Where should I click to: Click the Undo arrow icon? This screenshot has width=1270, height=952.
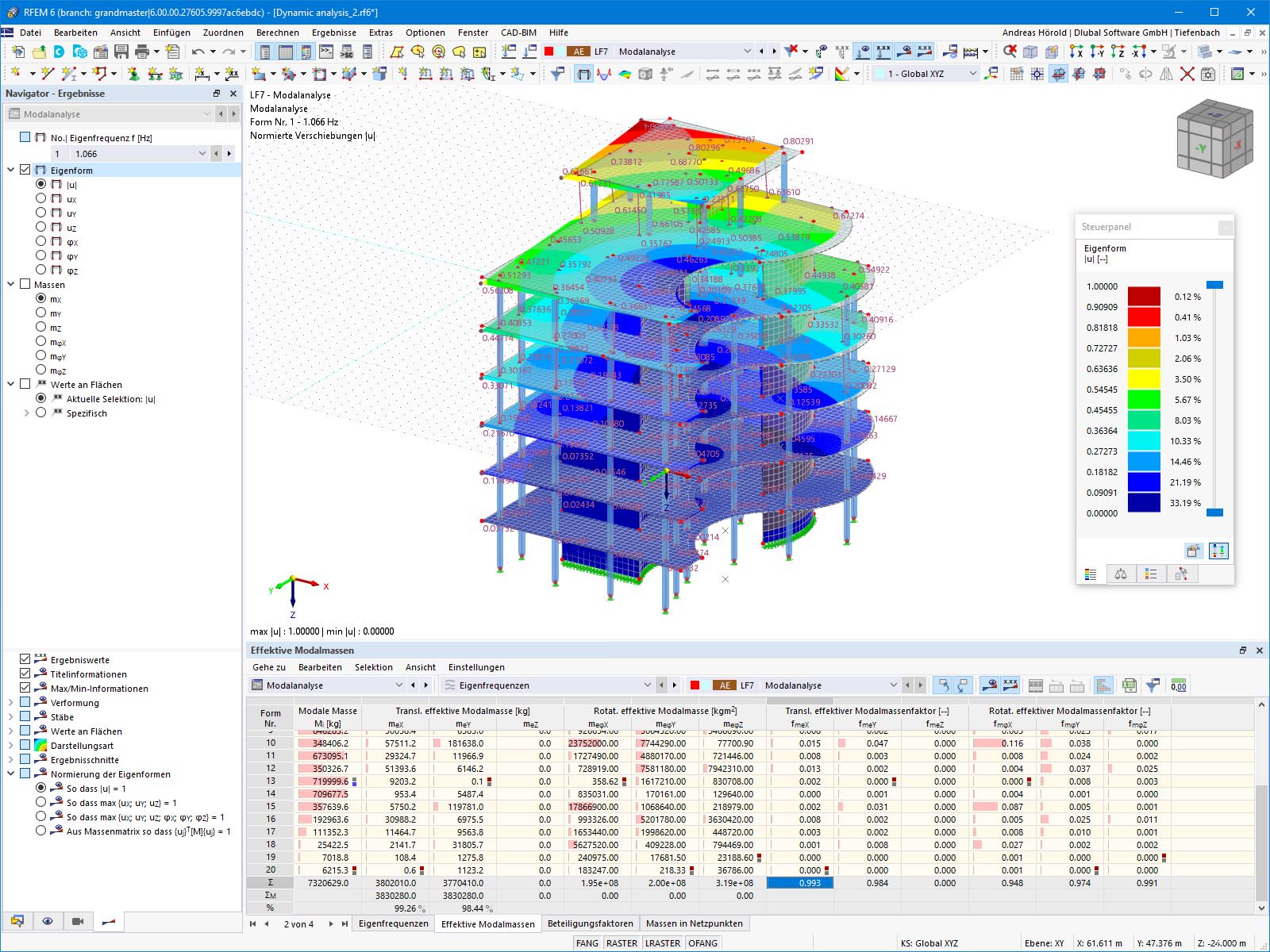[198, 52]
